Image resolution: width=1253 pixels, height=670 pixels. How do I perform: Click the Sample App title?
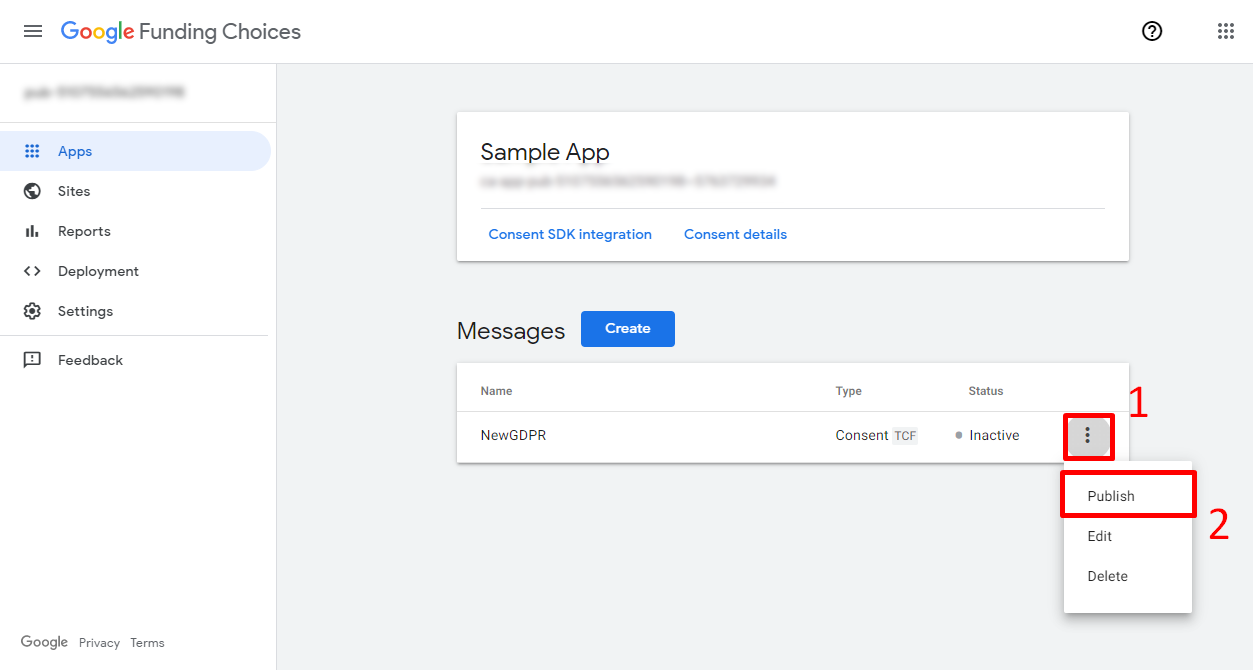point(545,152)
